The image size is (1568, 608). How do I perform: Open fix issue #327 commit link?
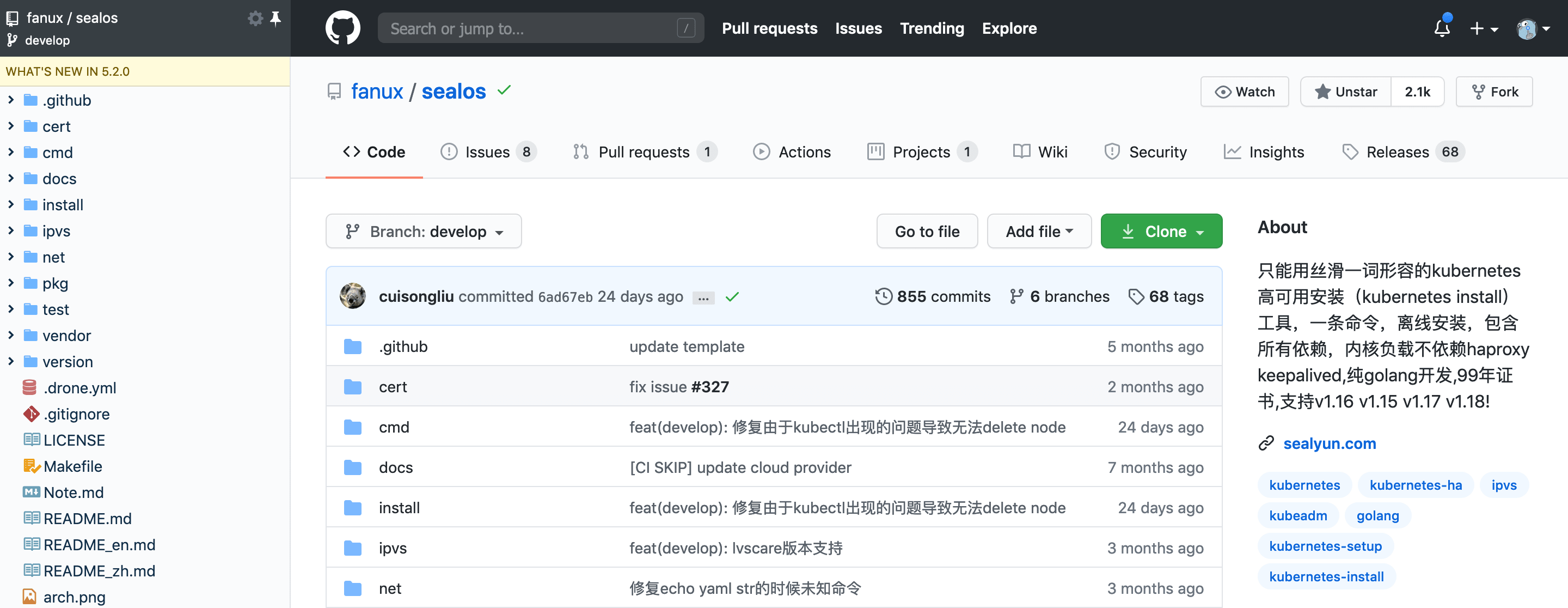(679, 387)
